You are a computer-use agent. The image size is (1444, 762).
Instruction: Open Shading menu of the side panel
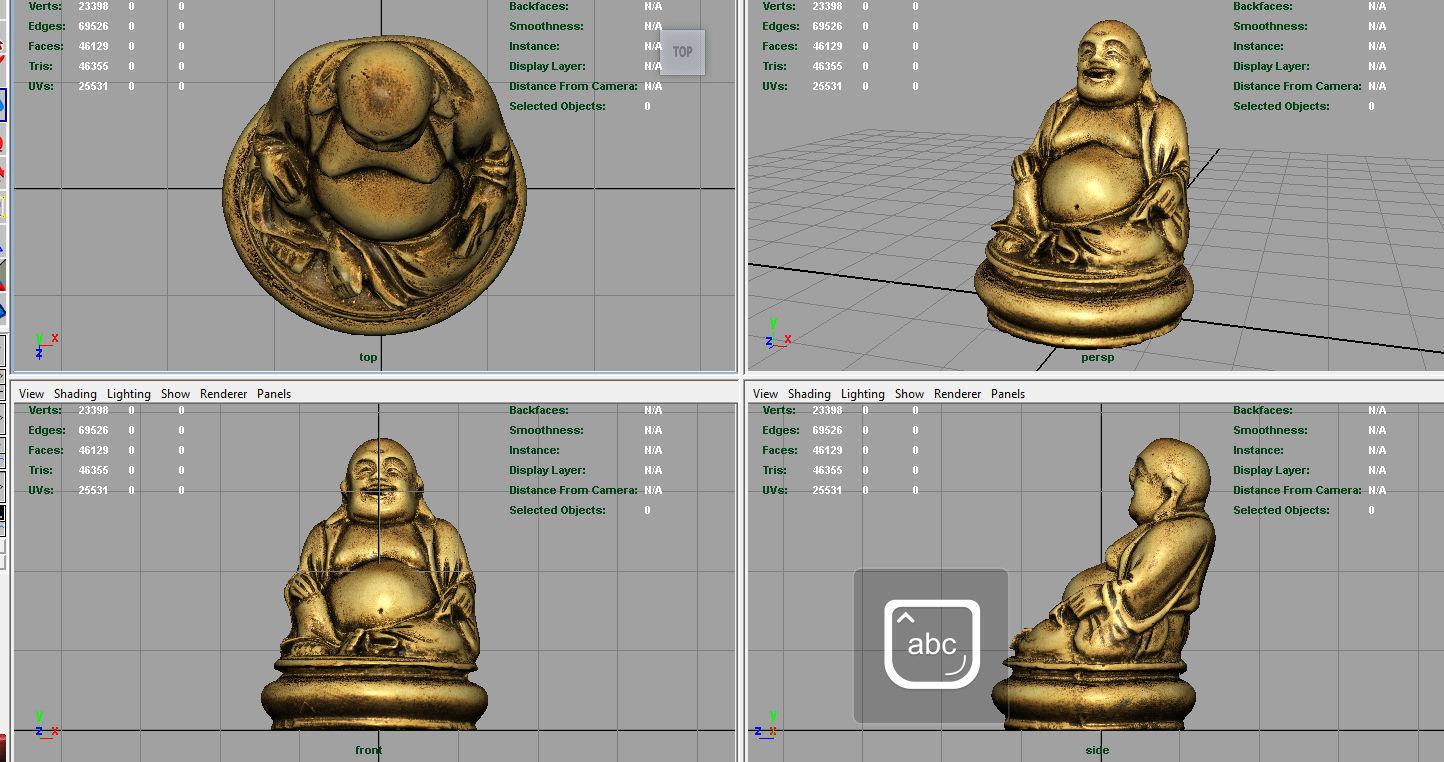point(809,394)
